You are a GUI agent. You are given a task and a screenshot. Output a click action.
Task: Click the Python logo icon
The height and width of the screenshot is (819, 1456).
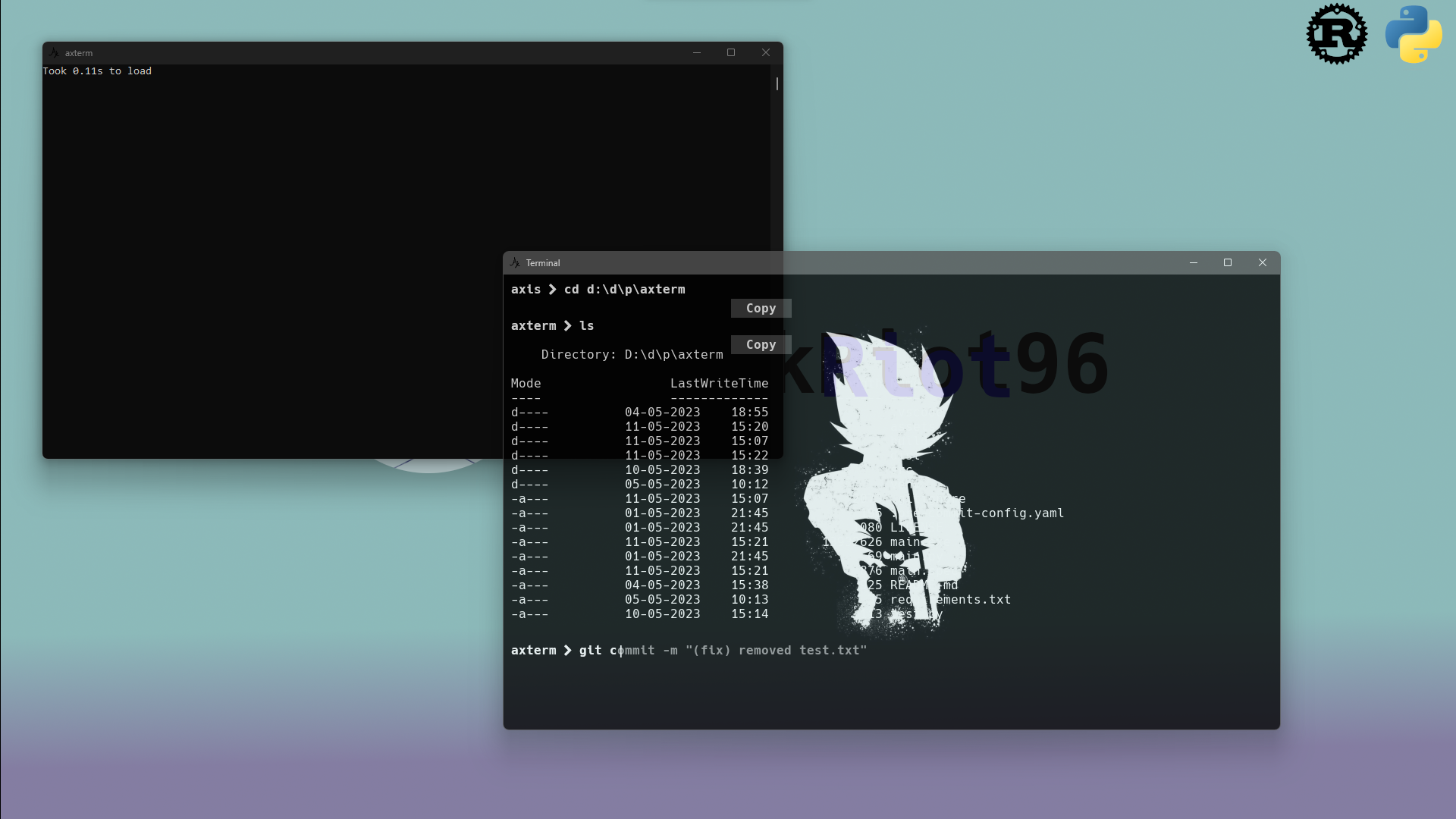pos(1414,34)
